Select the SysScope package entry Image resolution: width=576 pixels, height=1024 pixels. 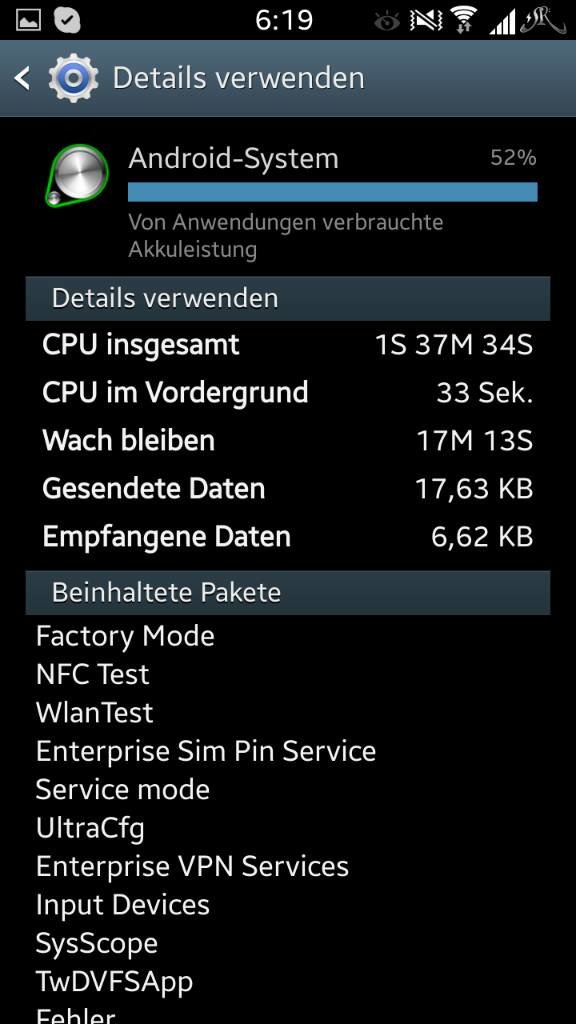tap(97, 944)
